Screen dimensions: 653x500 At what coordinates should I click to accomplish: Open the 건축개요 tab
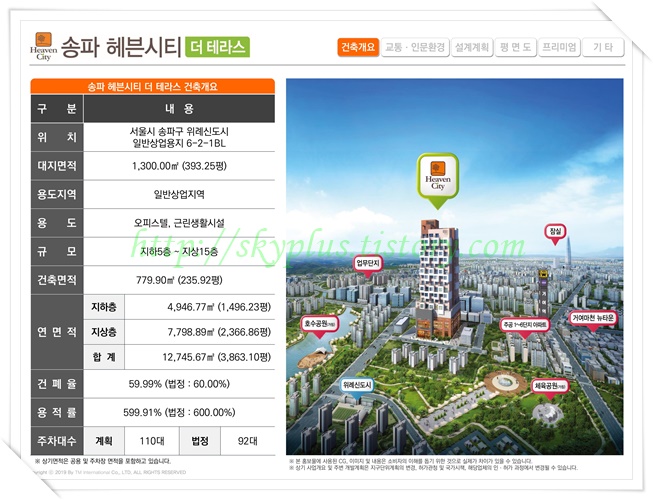(358, 47)
